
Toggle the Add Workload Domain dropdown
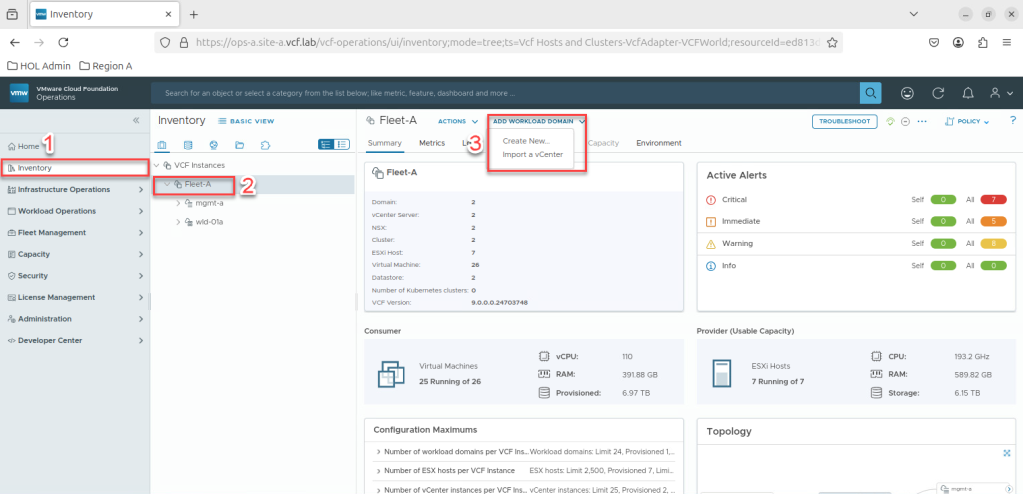tap(539, 121)
